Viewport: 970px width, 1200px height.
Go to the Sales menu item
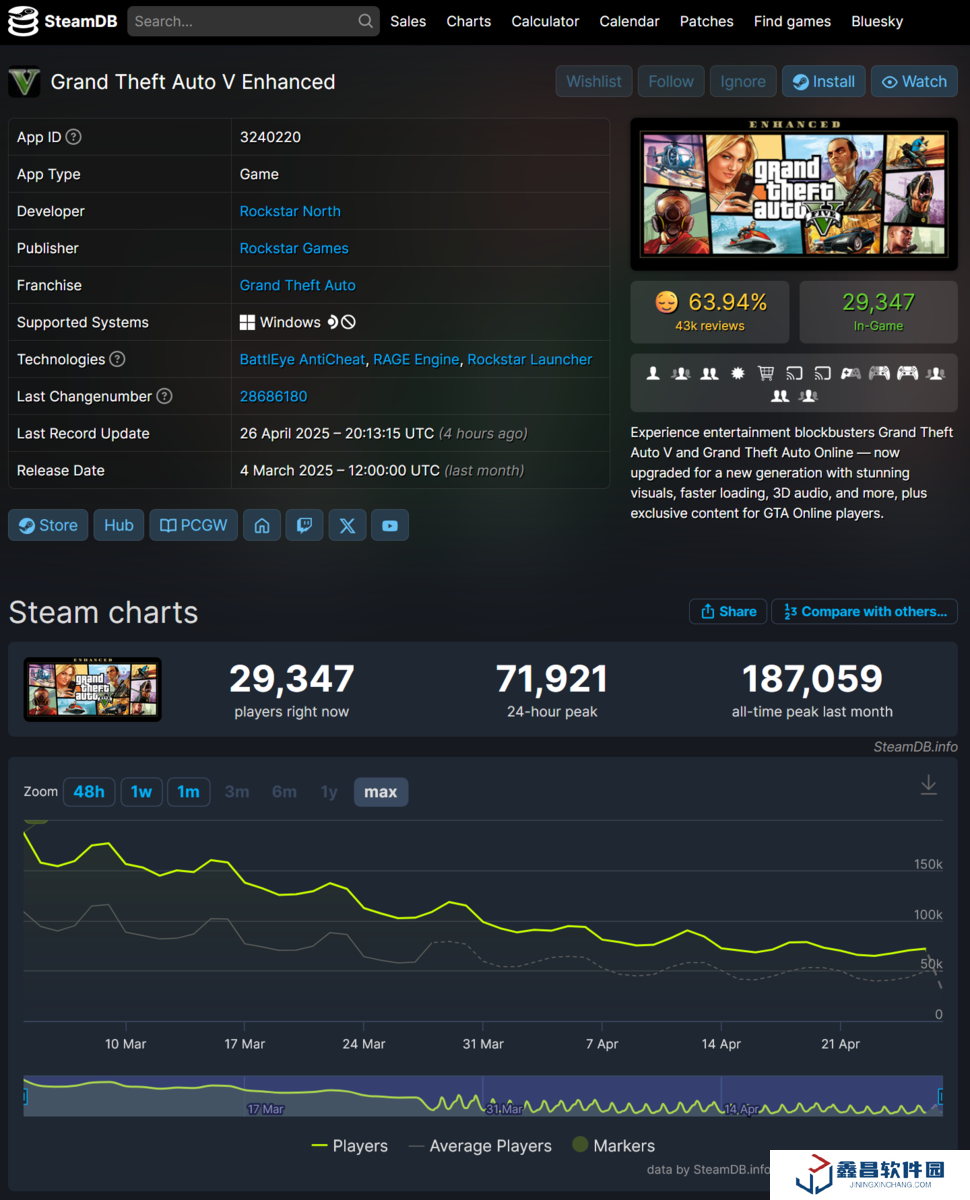coord(408,21)
